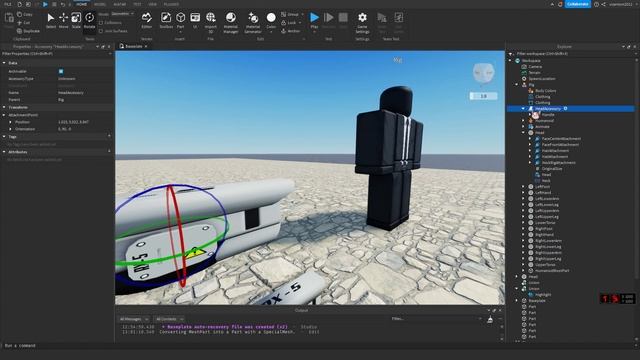Click the view selector face widget in viewport
The image size is (640, 360).
pos(484,73)
